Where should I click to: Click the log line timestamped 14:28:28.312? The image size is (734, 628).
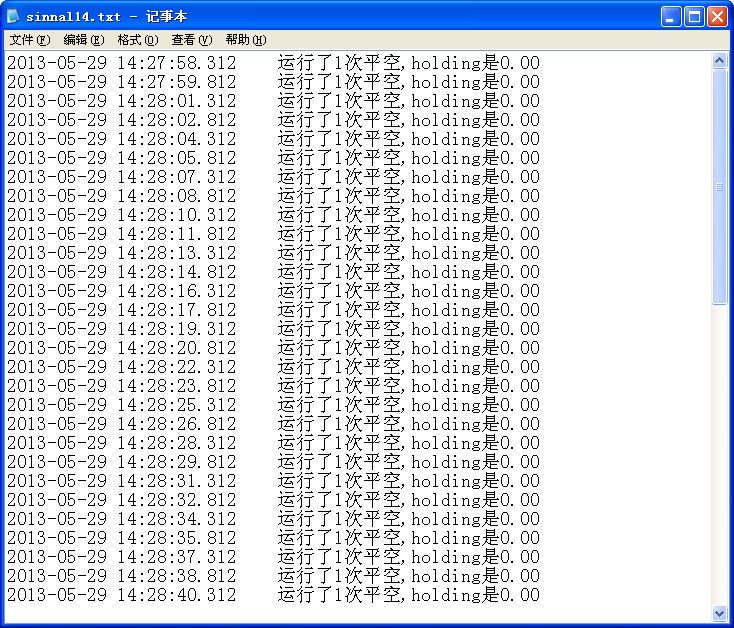pos(273,443)
